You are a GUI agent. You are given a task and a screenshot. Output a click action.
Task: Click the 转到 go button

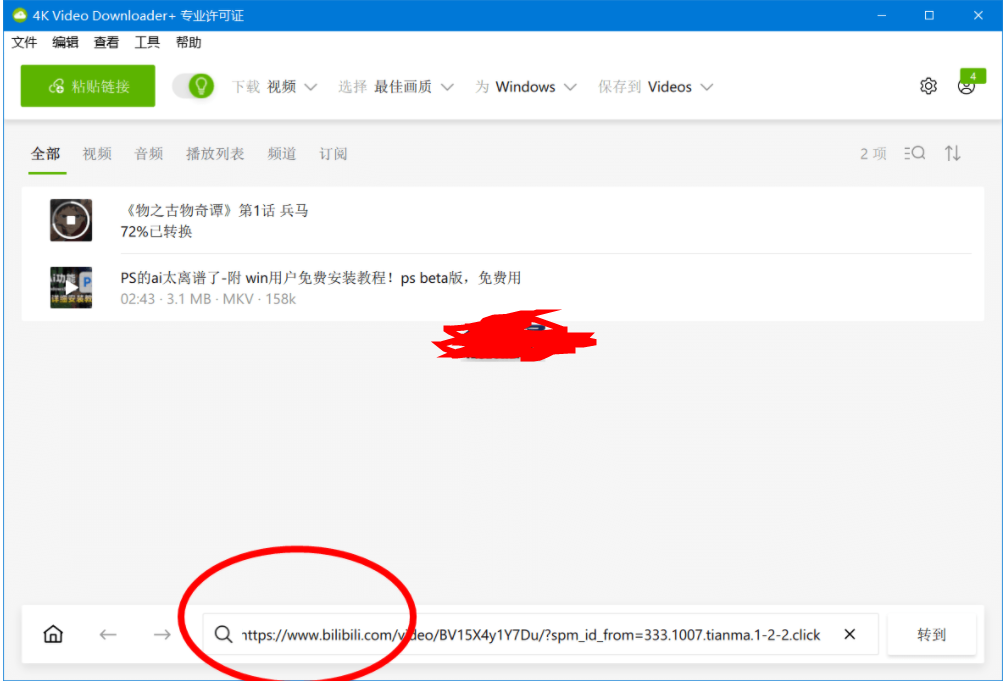click(x=932, y=635)
